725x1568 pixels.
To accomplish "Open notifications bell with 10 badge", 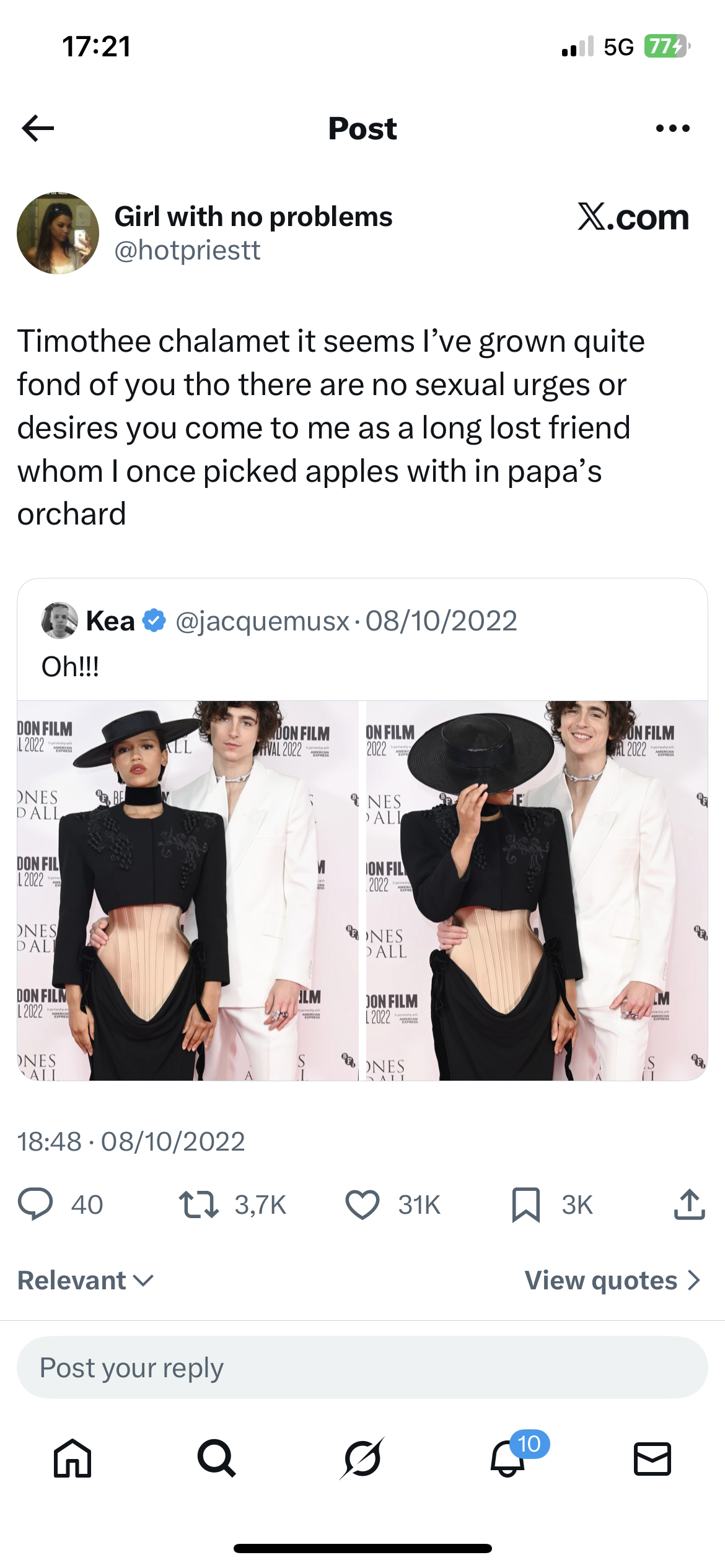I will (x=508, y=1458).
